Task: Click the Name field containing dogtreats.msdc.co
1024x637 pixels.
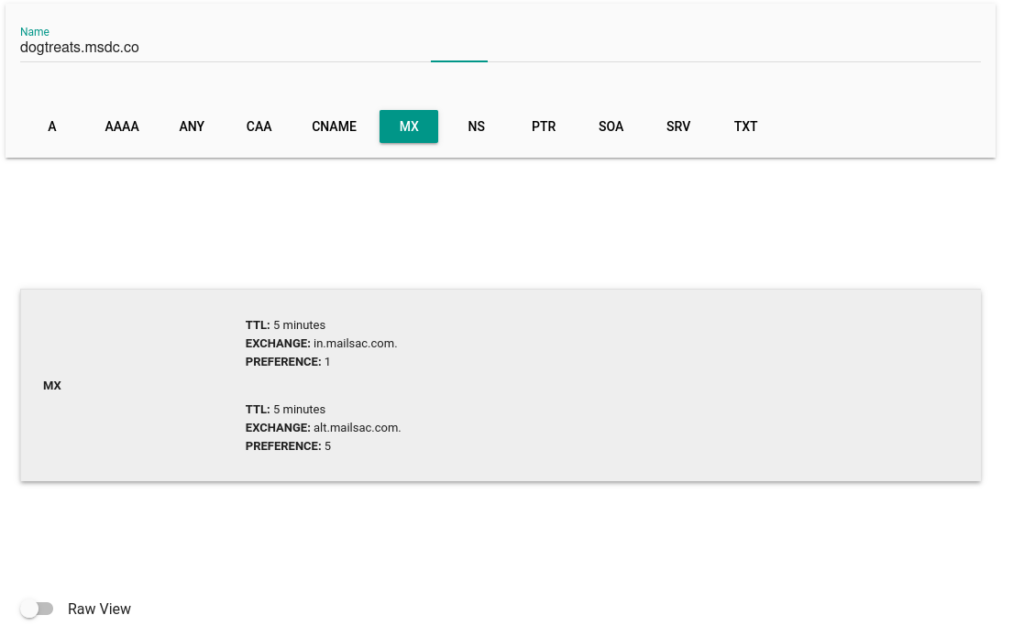Action: click(500, 48)
